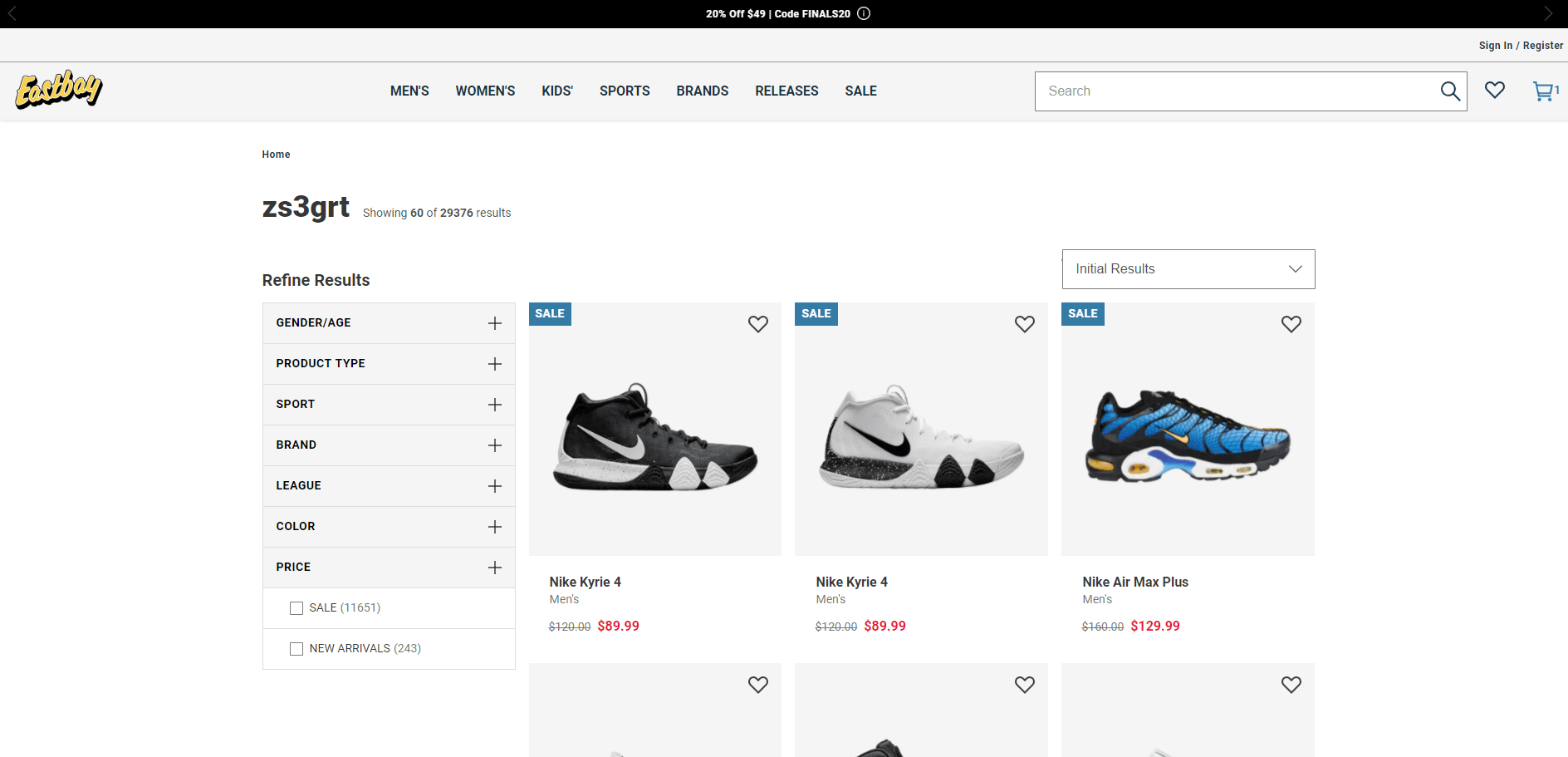
Task: Click the 20% Off FINALS20 promo text
Action: click(778, 14)
